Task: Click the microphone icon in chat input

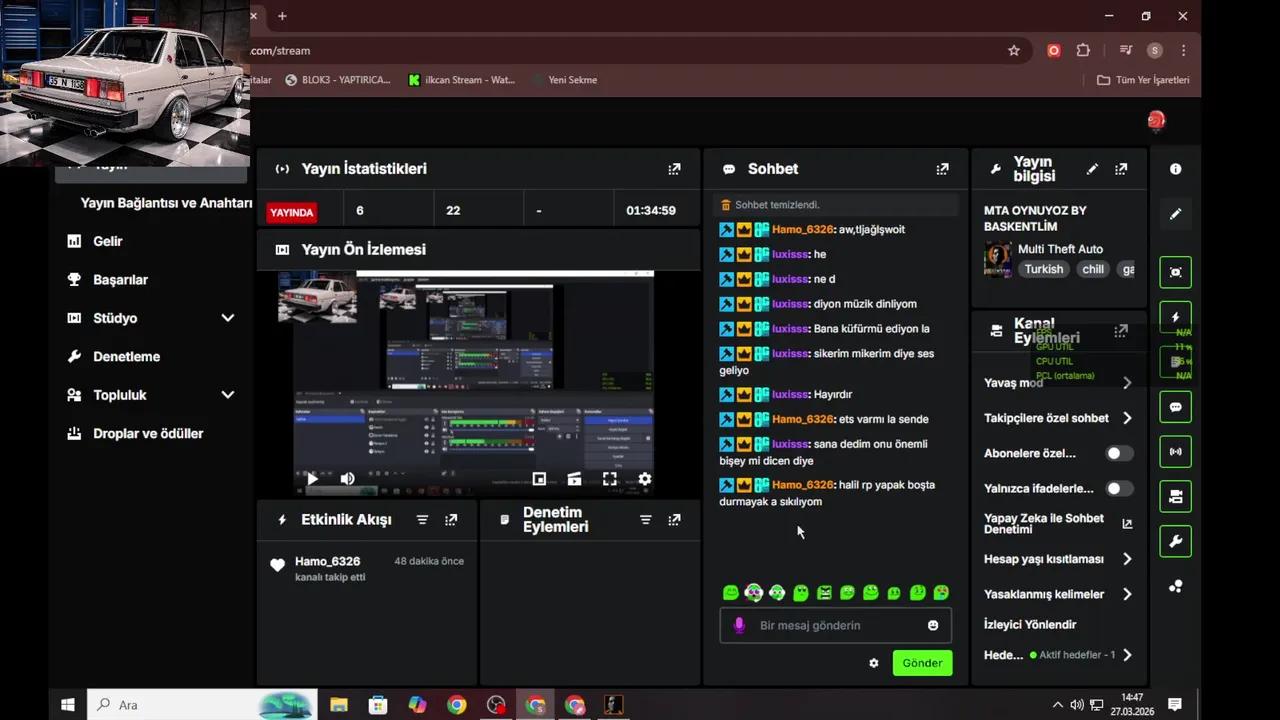Action: tap(739, 625)
